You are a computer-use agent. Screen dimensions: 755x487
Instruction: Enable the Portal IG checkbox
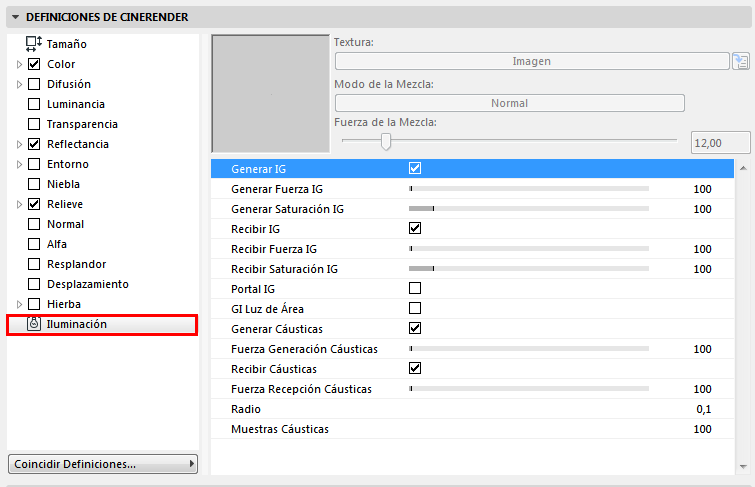[415, 288]
